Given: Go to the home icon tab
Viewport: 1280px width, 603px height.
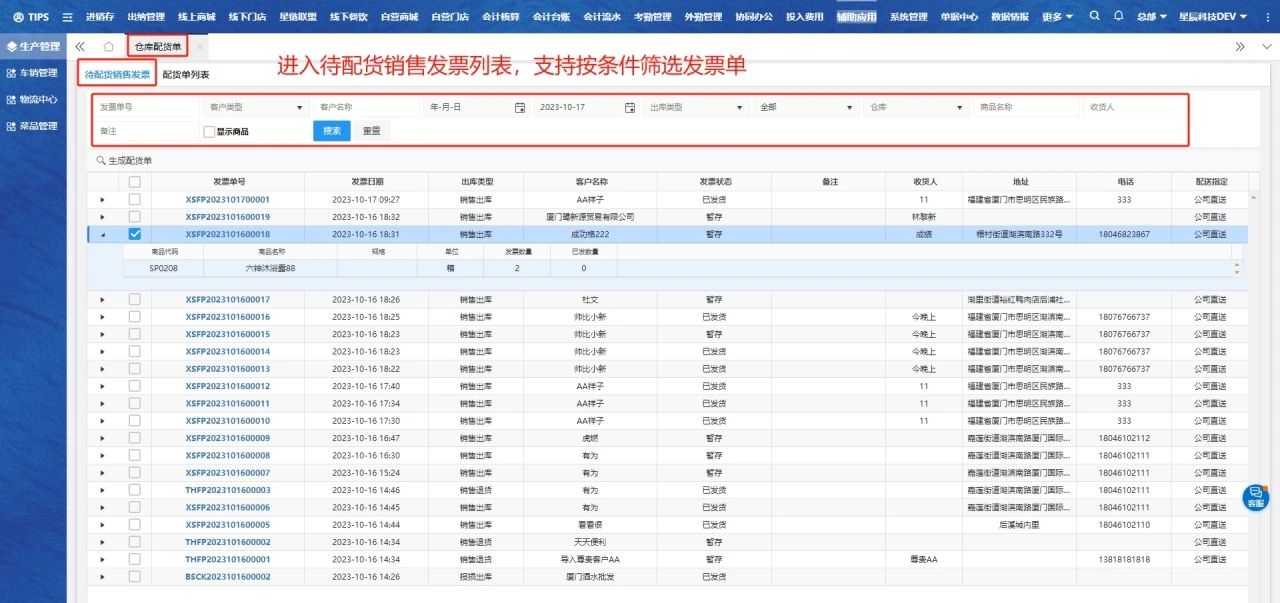Looking at the screenshot, I should click(x=108, y=47).
